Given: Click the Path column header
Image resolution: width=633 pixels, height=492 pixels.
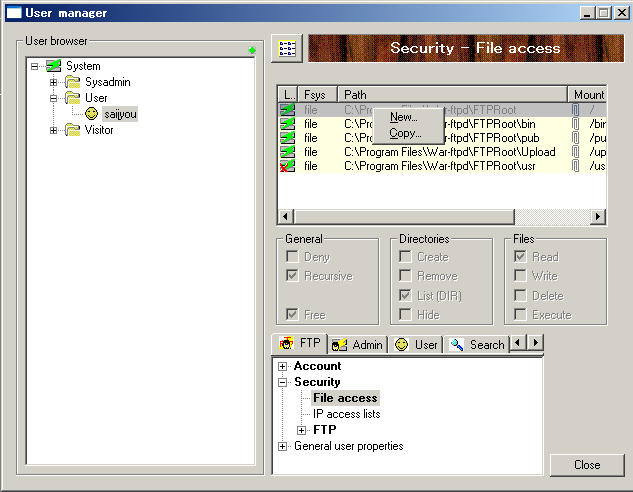Looking at the screenshot, I should [453, 95].
